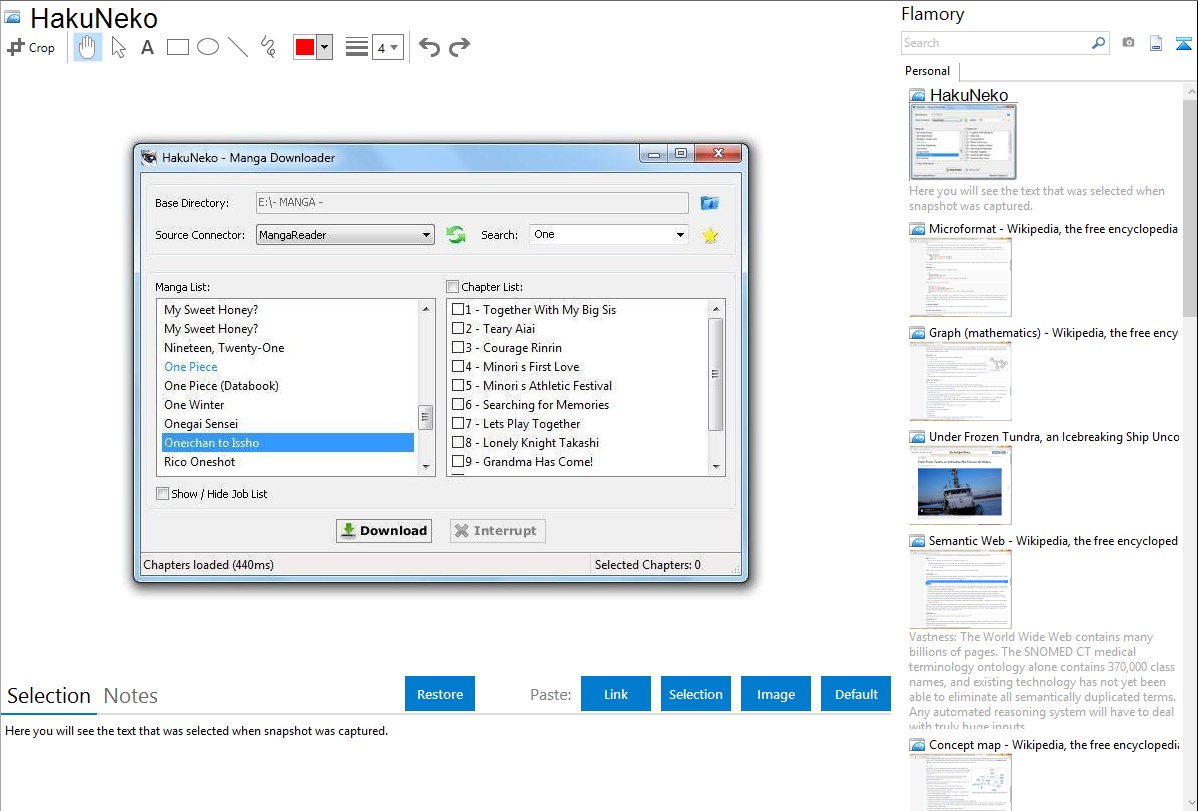
Task: Open the Under Frozen Tundra ship thumbnail
Action: [x=960, y=485]
